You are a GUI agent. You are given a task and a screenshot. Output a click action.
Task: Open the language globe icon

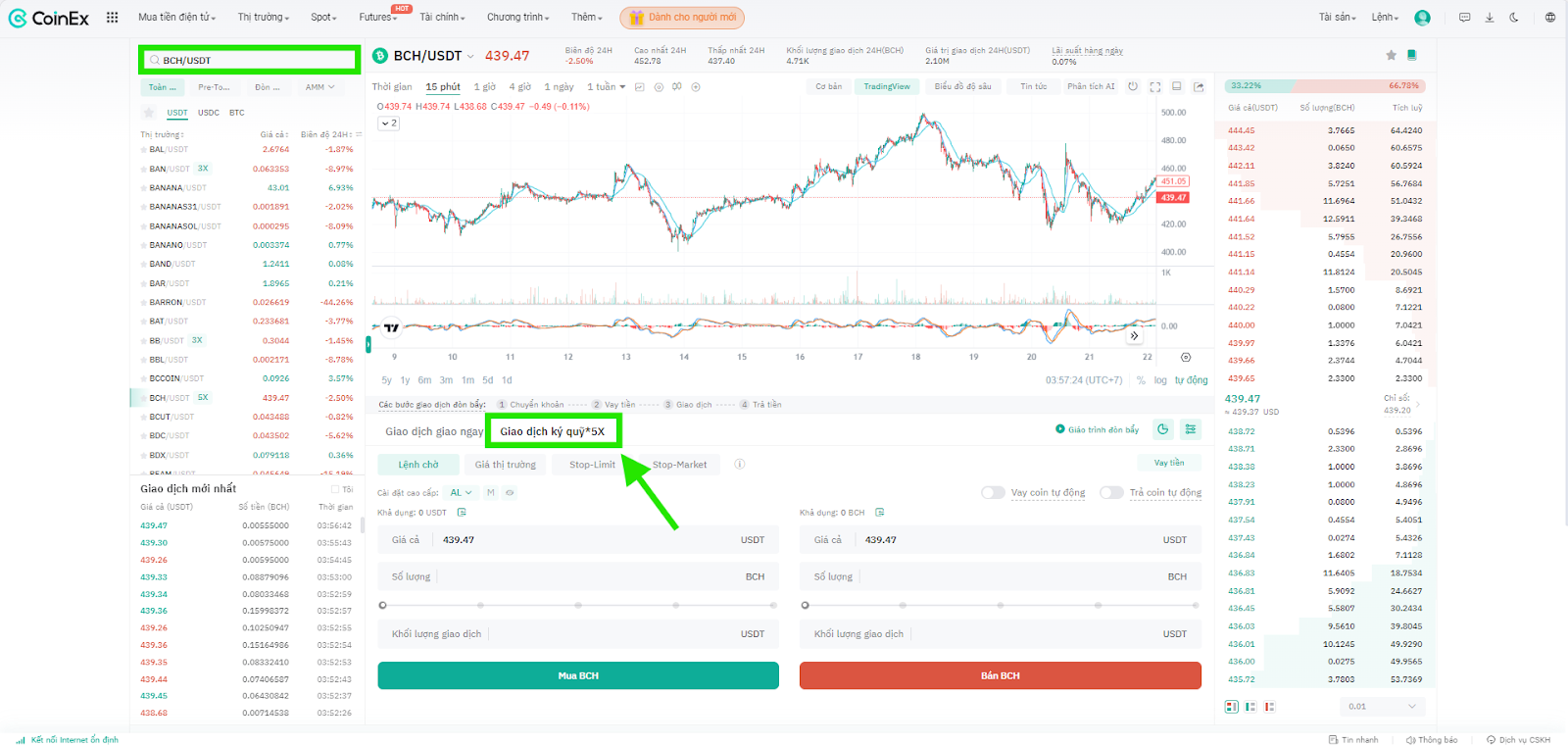[1550, 18]
